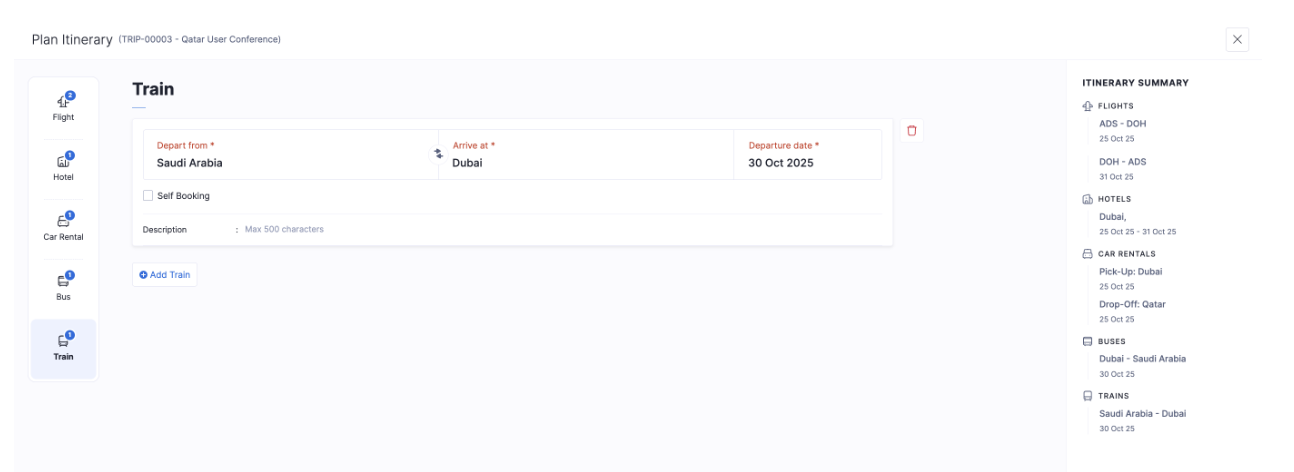Swap the depart and arrive locations

[438, 154]
